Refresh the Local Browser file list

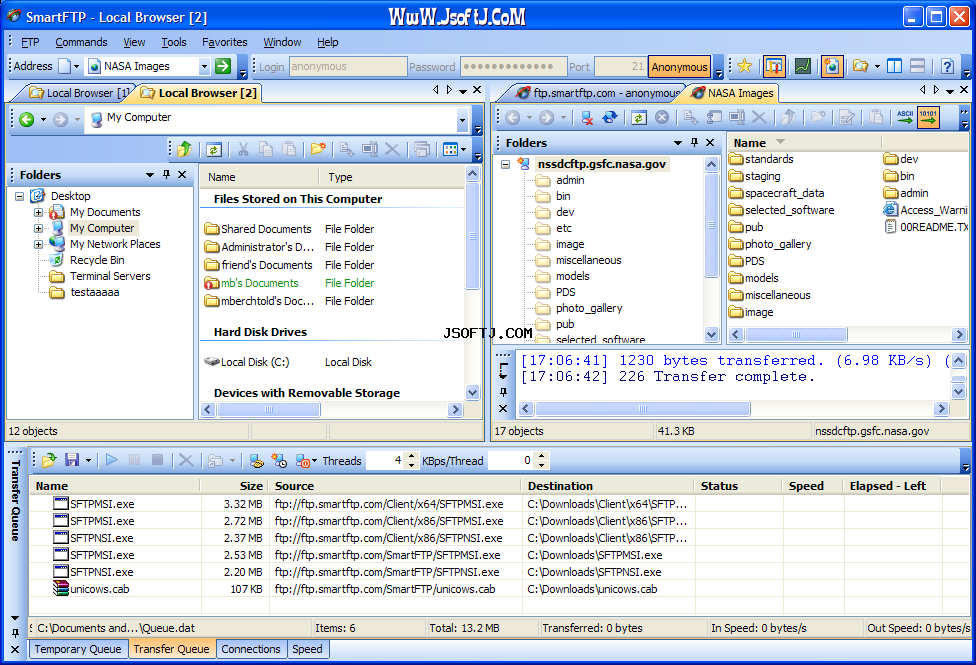pyautogui.click(x=214, y=149)
